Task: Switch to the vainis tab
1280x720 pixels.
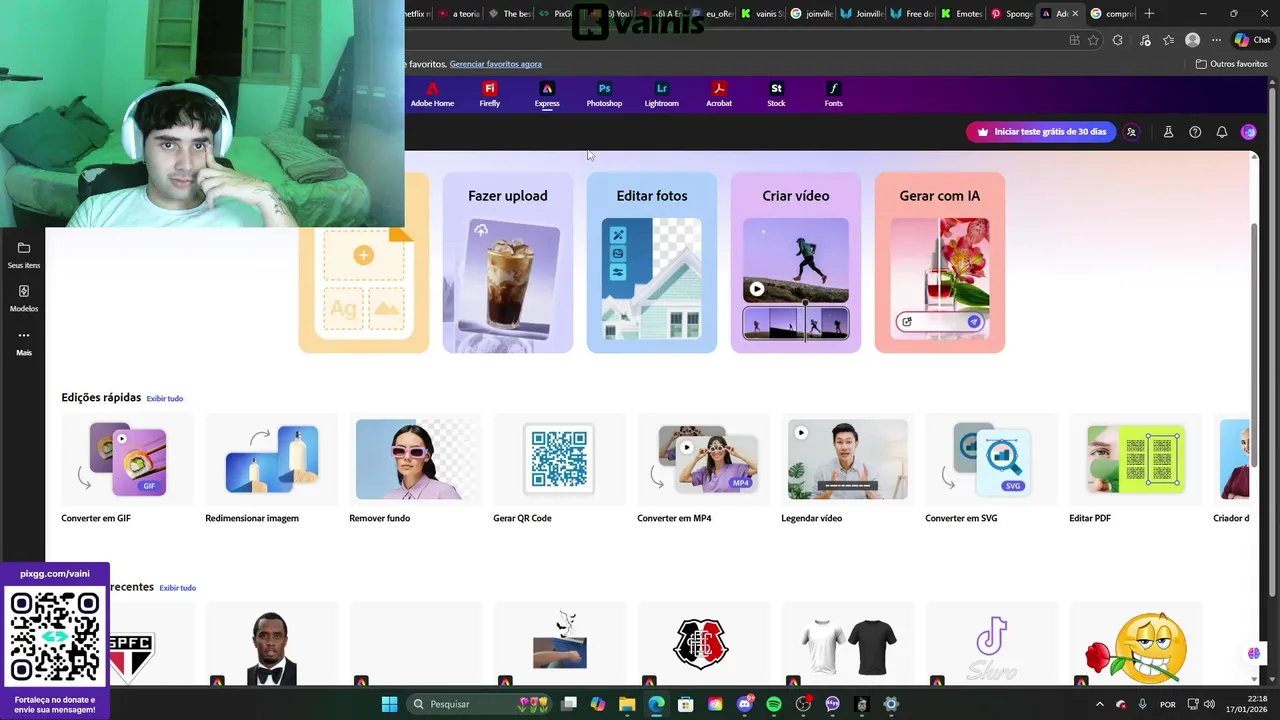Action: click(x=762, y=14)
